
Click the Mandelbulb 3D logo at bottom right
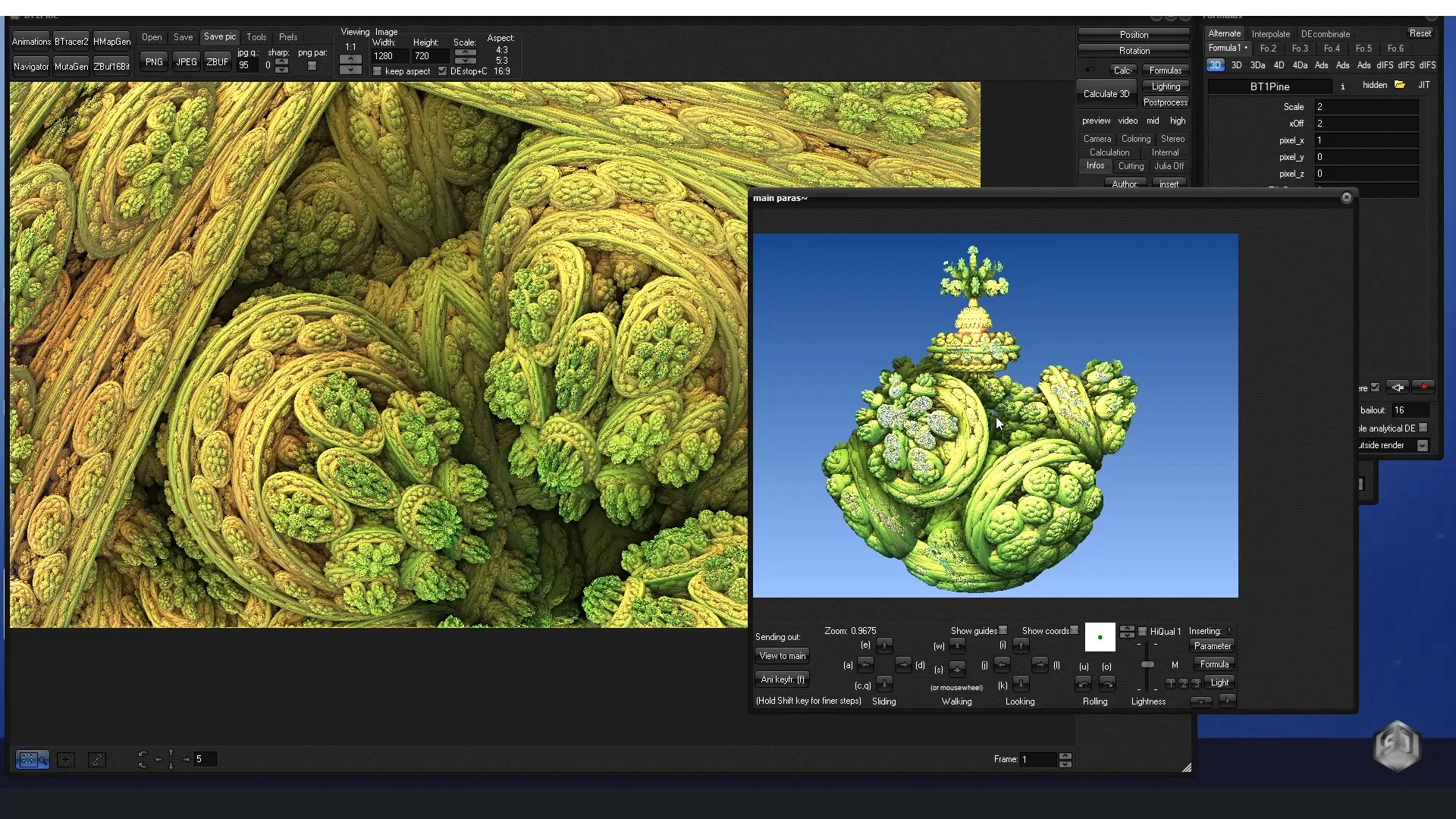pyautogui.click(x=1398, y=745)
